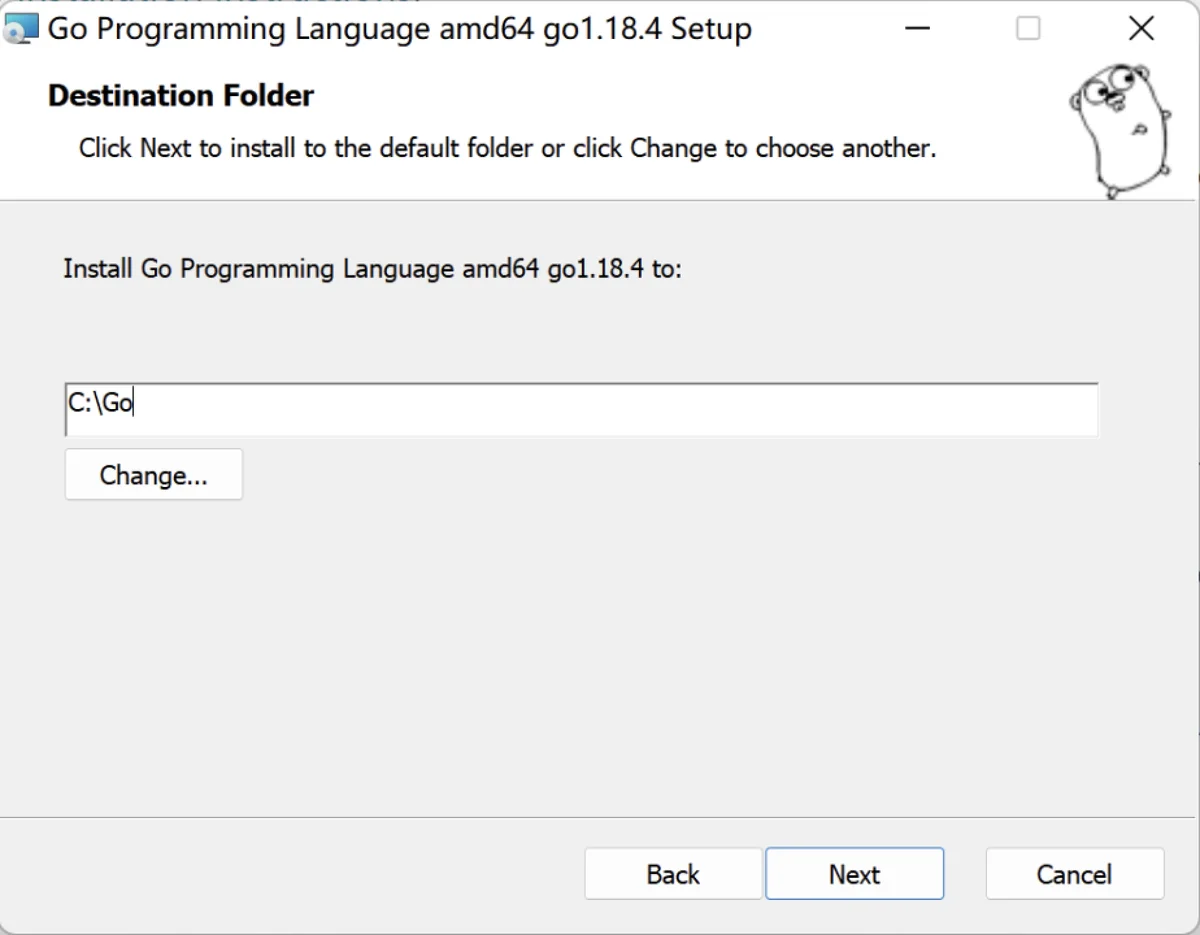Click the 'Install Go Programming Language amd64 go1.18.4 to:' label
This screenshot has width=1200, height=935.
(372, 269)
